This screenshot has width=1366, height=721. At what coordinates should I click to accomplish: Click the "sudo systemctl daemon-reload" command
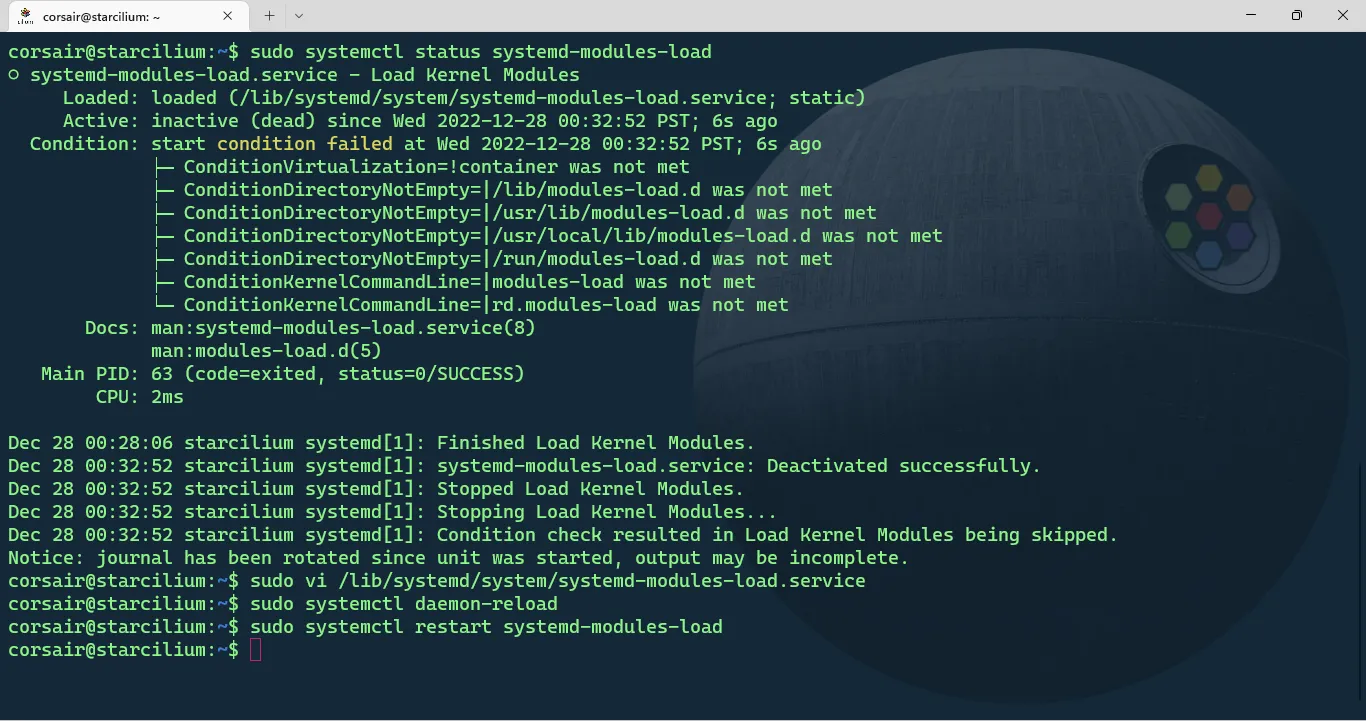[x=404, y=604]
